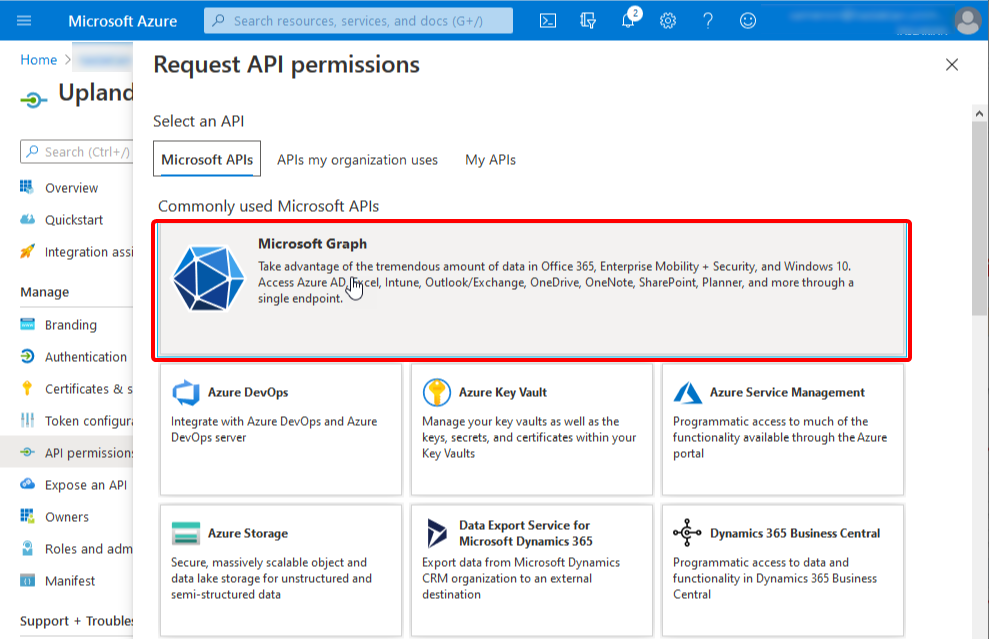Select the Microsoft Graph API tile
This screenshot has height=639, width=989.
tap(532, 290)
